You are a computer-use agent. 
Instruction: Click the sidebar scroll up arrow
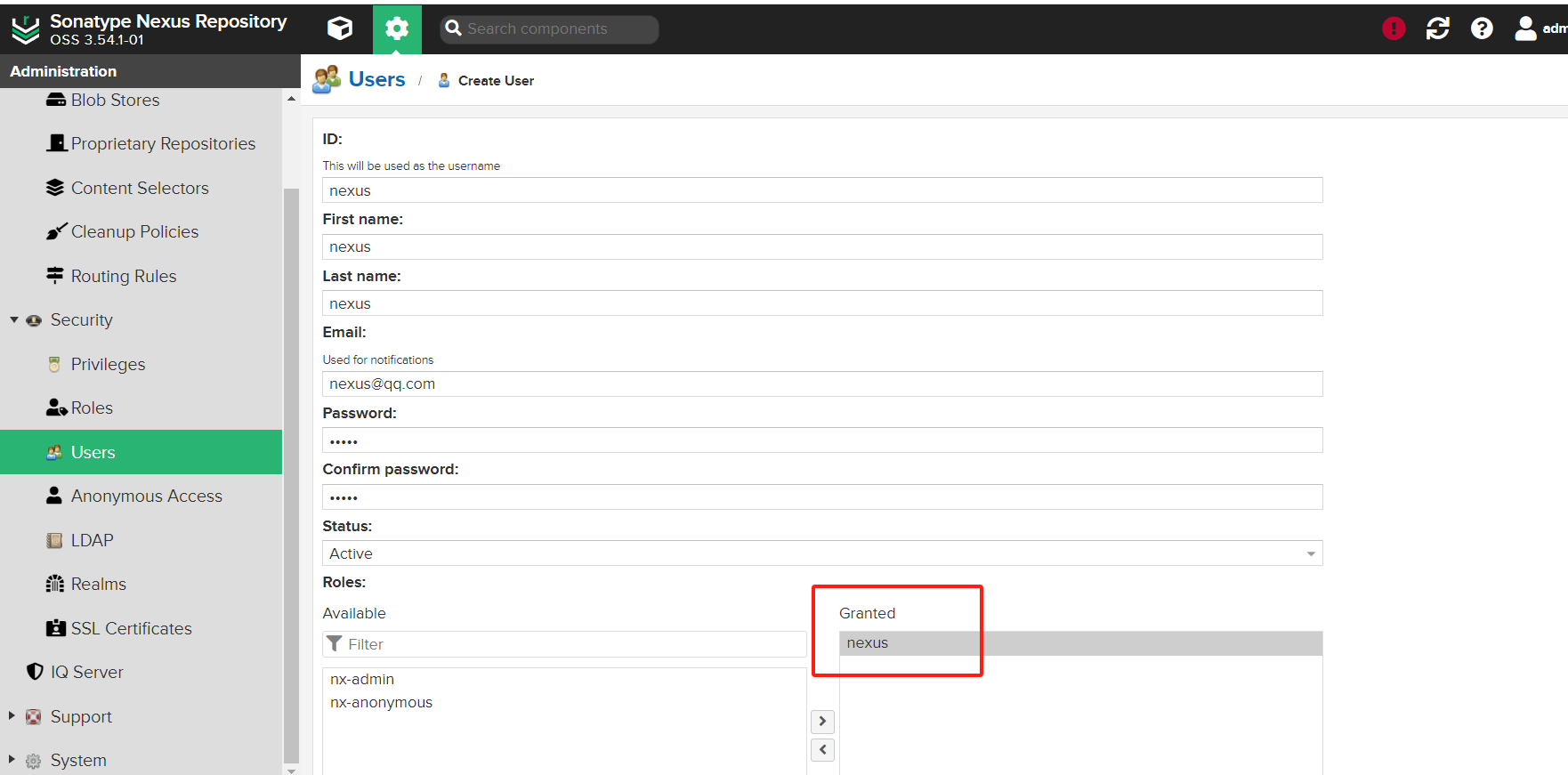[291, 99]
